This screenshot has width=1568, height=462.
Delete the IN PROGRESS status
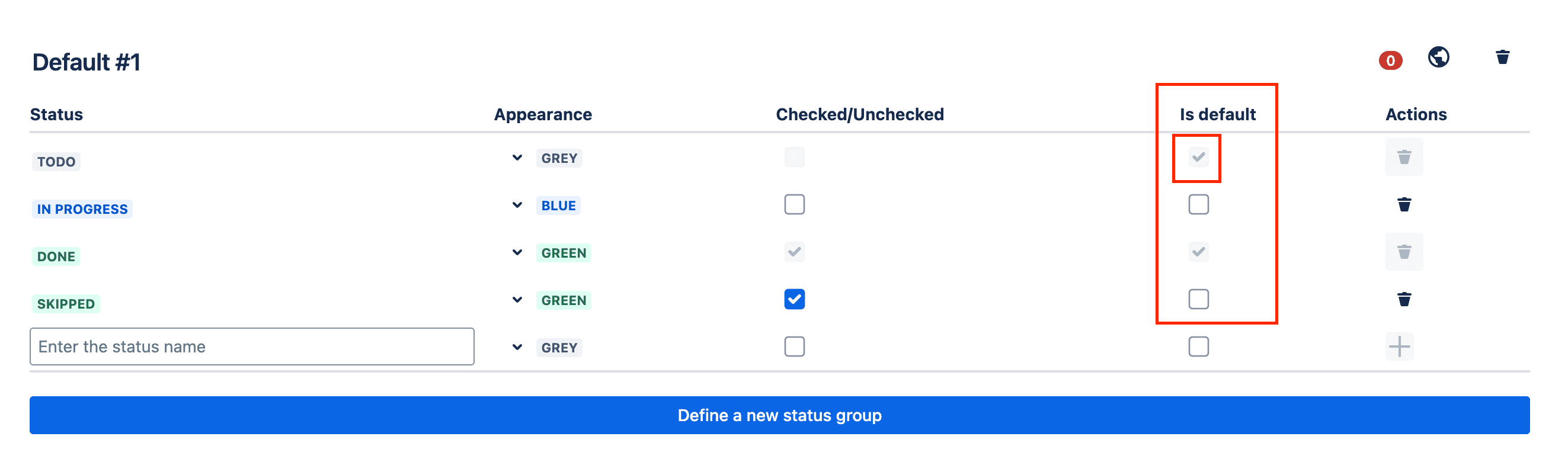(1404, 204)
